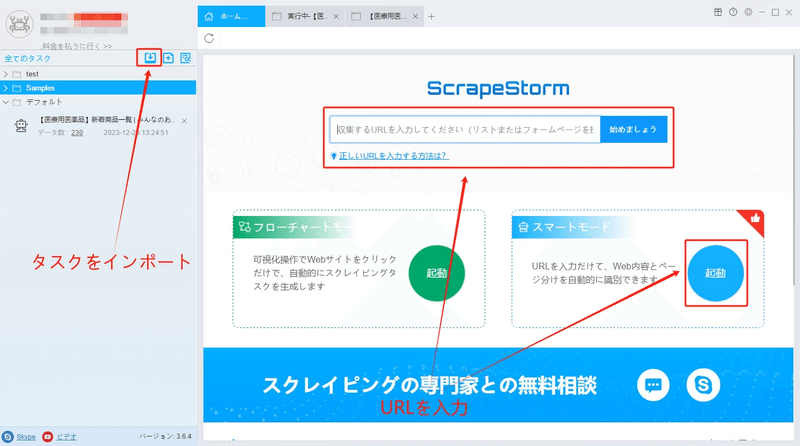
Task: Open the Skype link in the bottom bar
Action: (x=26, y=437)
